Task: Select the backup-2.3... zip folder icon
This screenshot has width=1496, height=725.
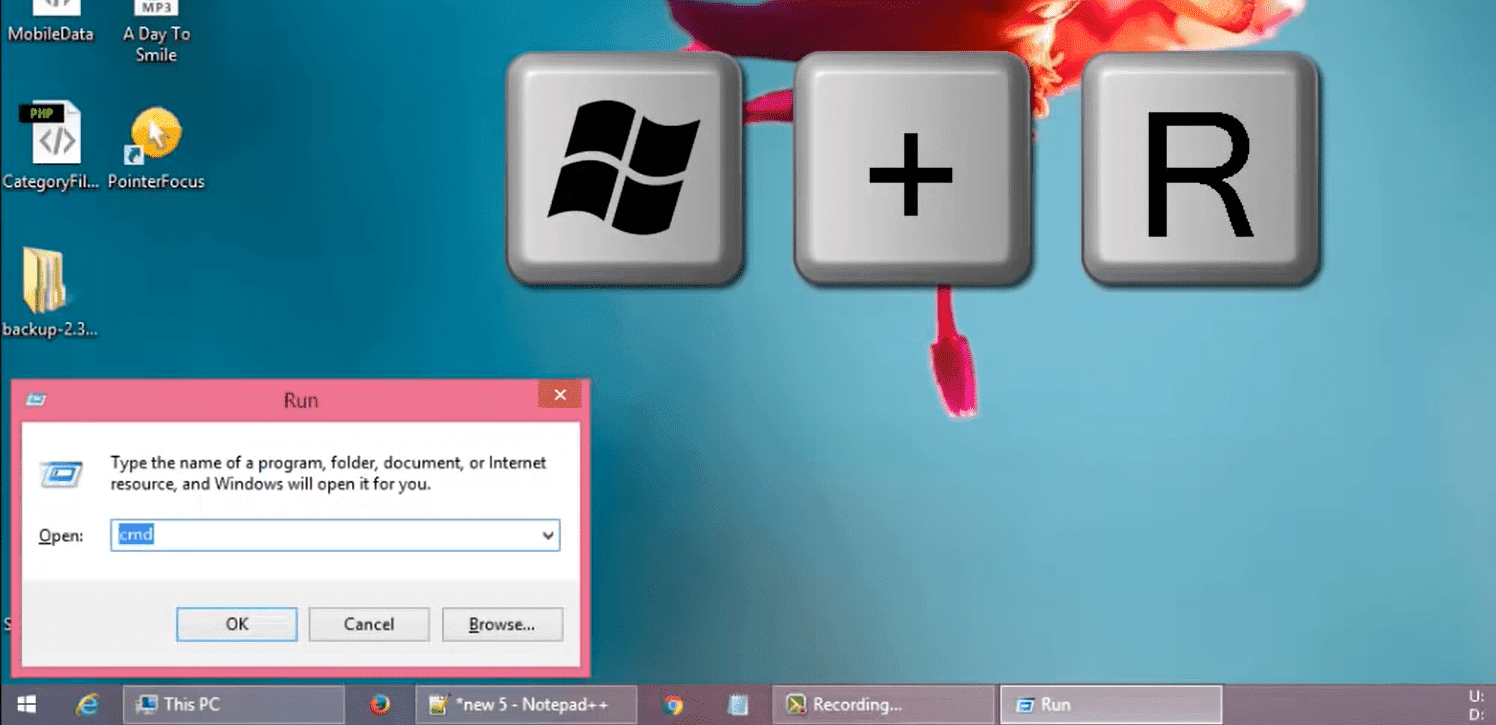Action: (x=48, y=293)
